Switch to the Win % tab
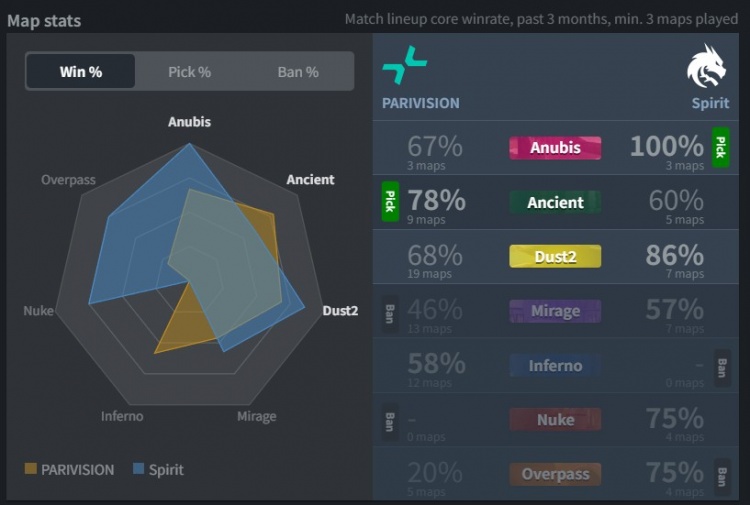The width and height of the screenshot is (750, 505). click(x=81, y=72)
